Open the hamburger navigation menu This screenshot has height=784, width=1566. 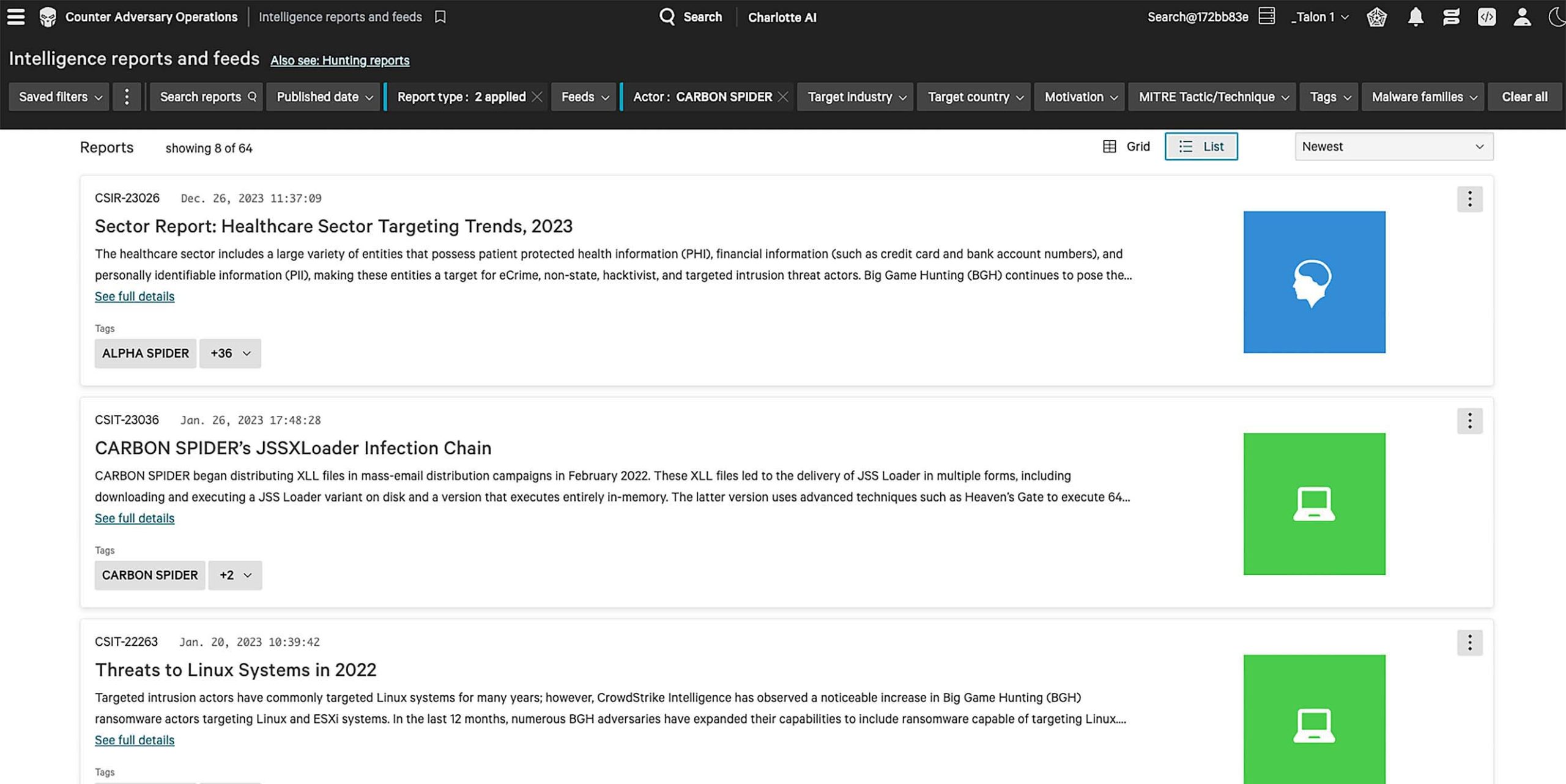click(x=16, y=17)
